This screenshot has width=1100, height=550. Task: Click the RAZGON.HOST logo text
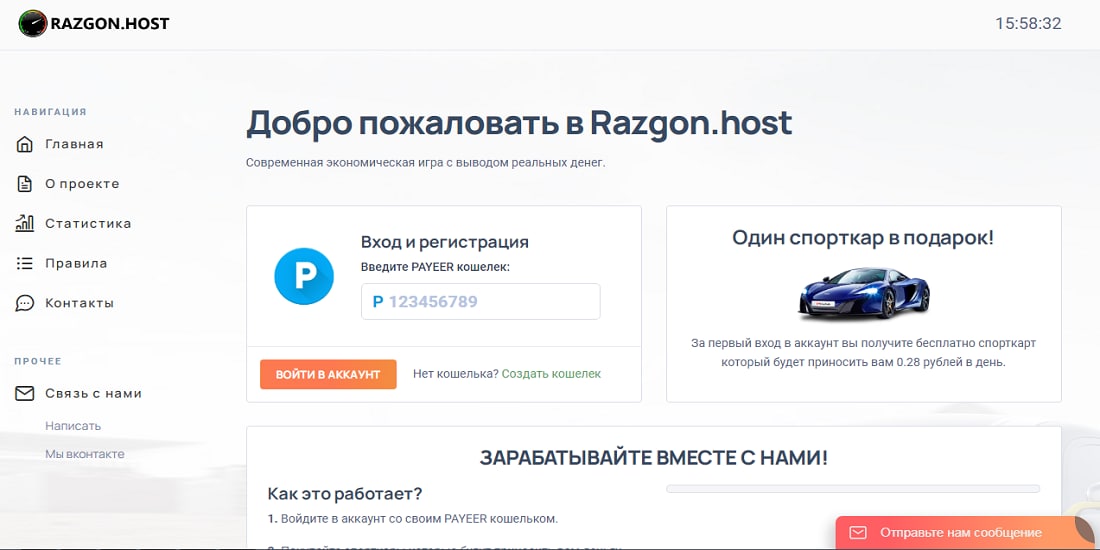(x=110, y=24)
